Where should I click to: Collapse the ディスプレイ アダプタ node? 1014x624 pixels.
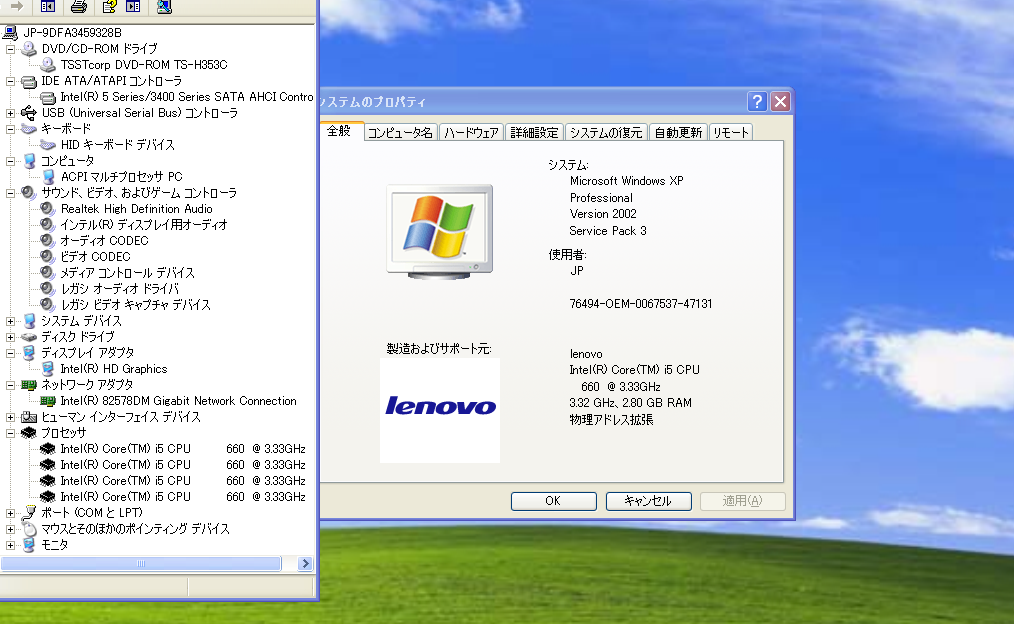10,353
